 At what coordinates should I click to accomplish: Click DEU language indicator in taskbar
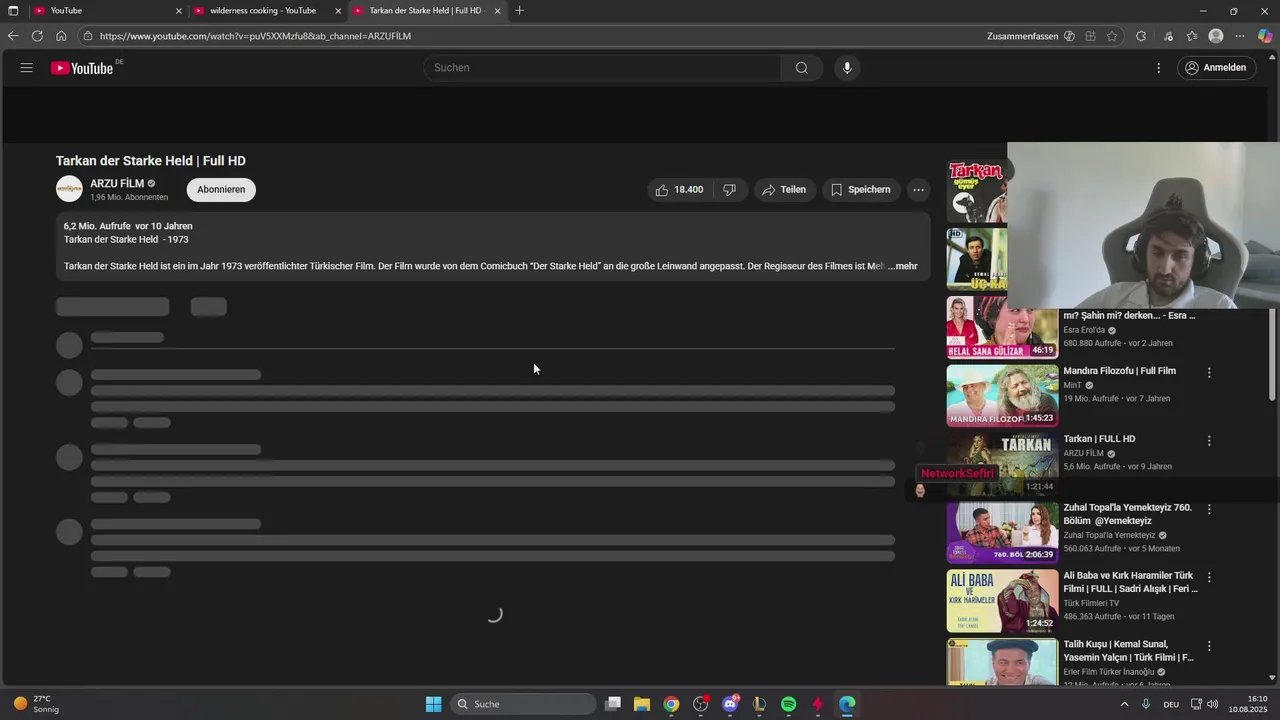coord(1171,704)
